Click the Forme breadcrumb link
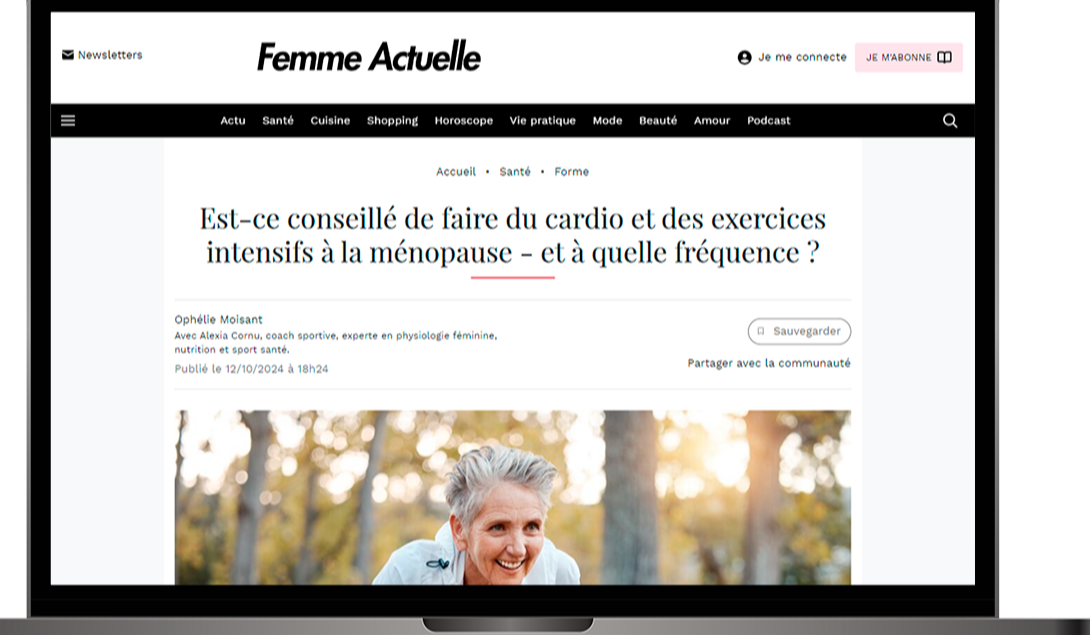The image size is (1090, 635). pos(571,172)
